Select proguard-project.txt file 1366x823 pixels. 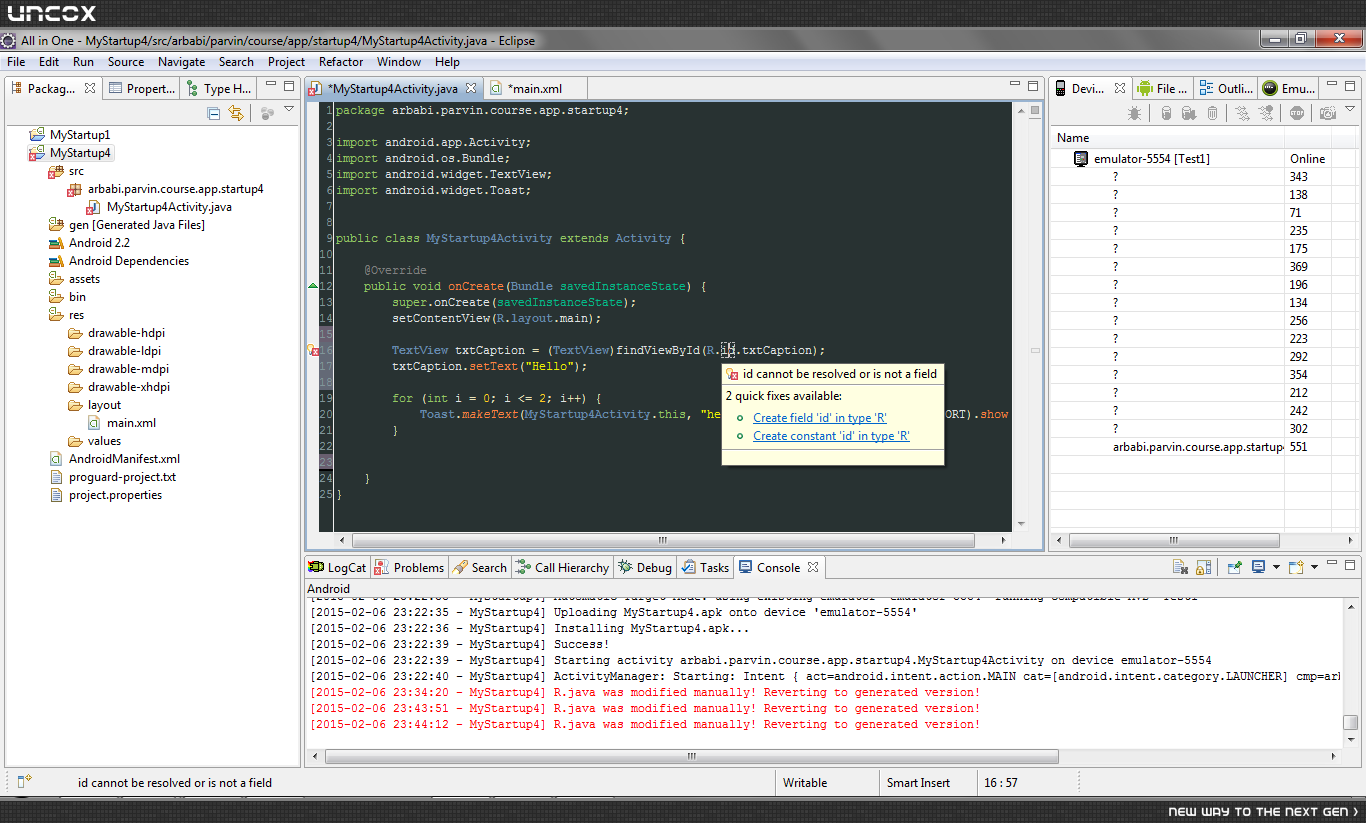(113, 477)
